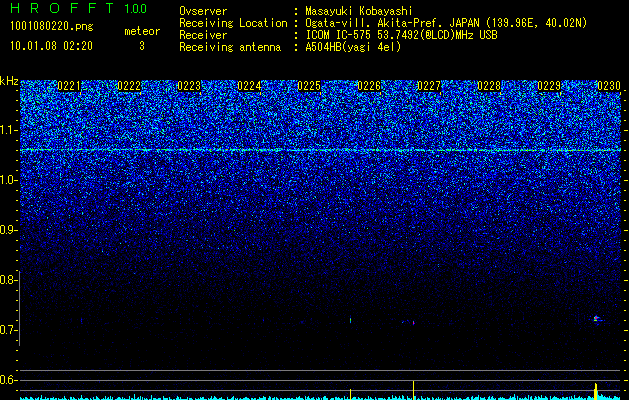Click the meteor echo near 0230
The image size is (629, 400).
tap(597, 319)
